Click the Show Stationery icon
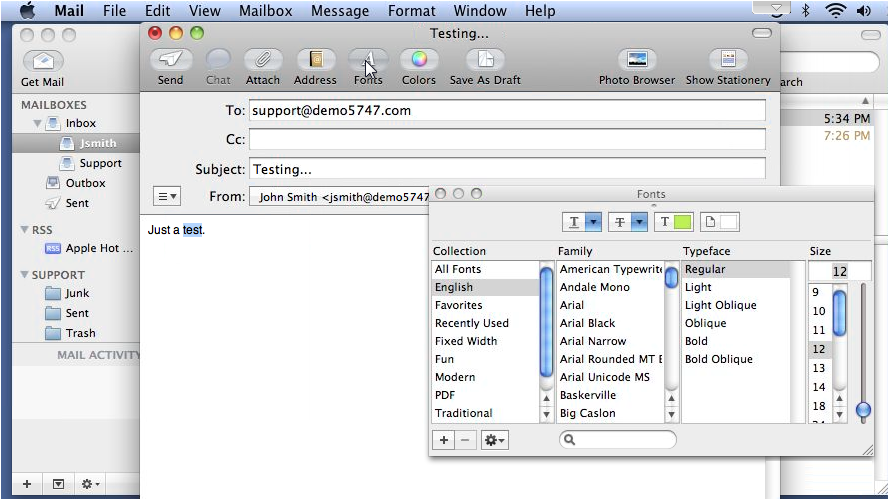The height and width of the screenshot is (500, 889). (x=728, y=60)
